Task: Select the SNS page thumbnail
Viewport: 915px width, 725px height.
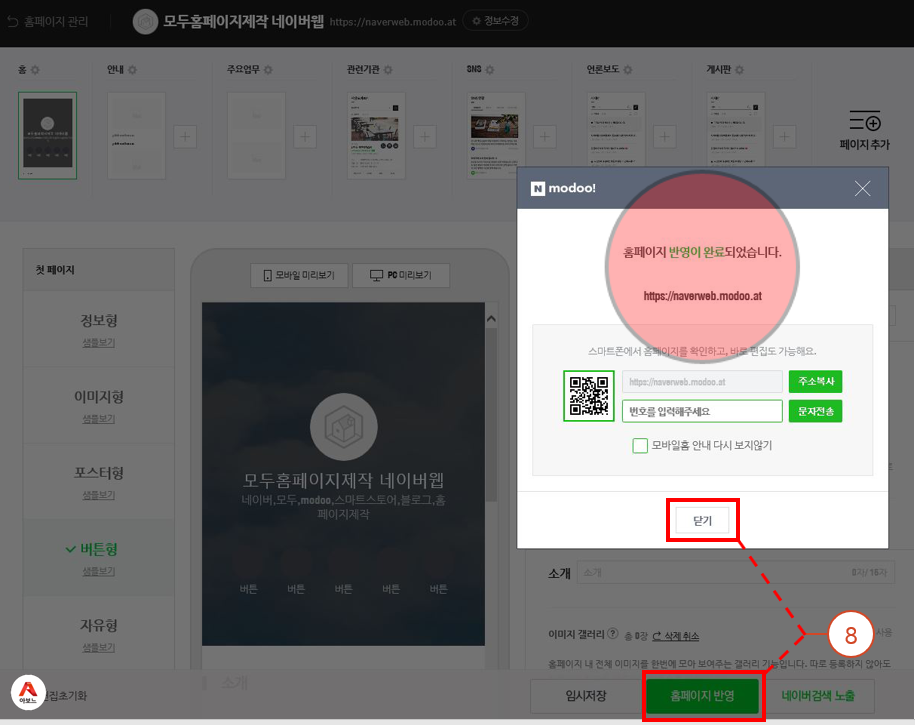Action: pos(496,135)
